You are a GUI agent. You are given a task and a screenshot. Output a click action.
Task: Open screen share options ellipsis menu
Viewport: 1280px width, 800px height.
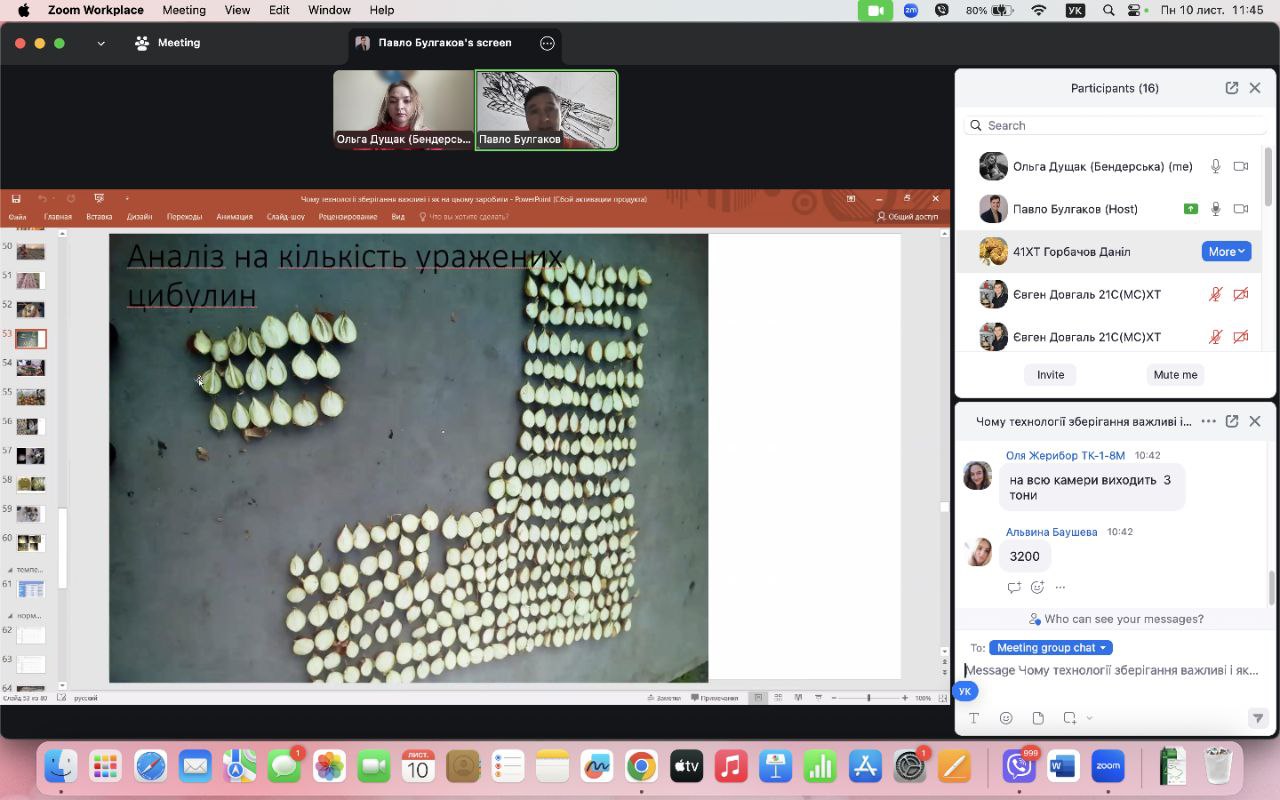click(x=547, y=43)
